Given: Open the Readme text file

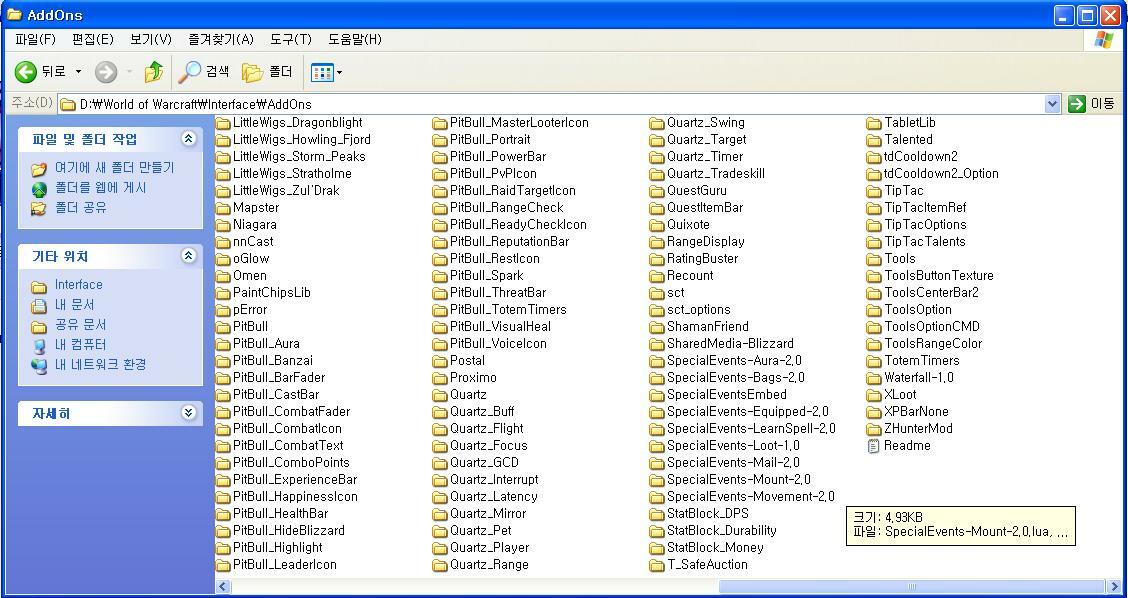Looking at the screenshot, I should coord(907,446).
